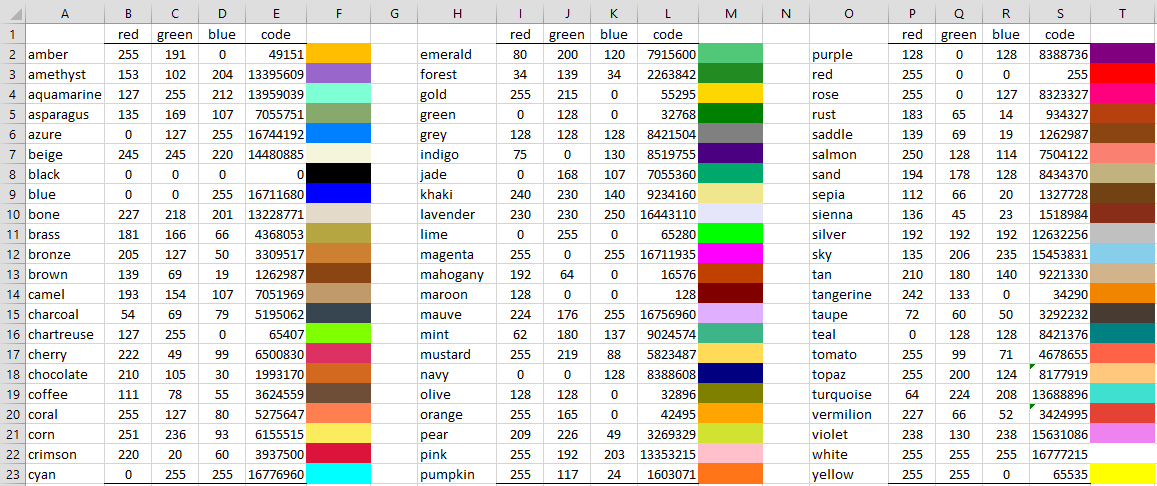Select the 'salmon' name cell
1157x486 pixels.
coord(849,154)
